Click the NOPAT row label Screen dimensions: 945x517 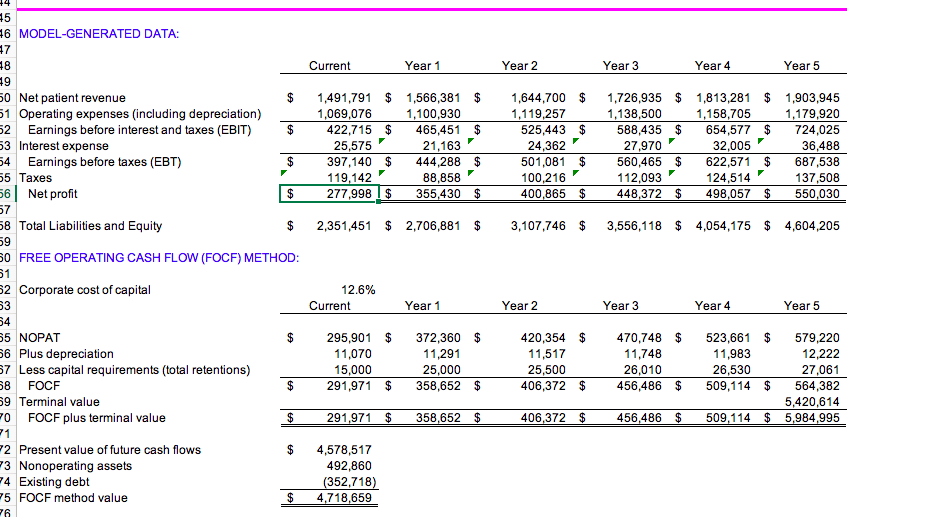coord(39,337)
